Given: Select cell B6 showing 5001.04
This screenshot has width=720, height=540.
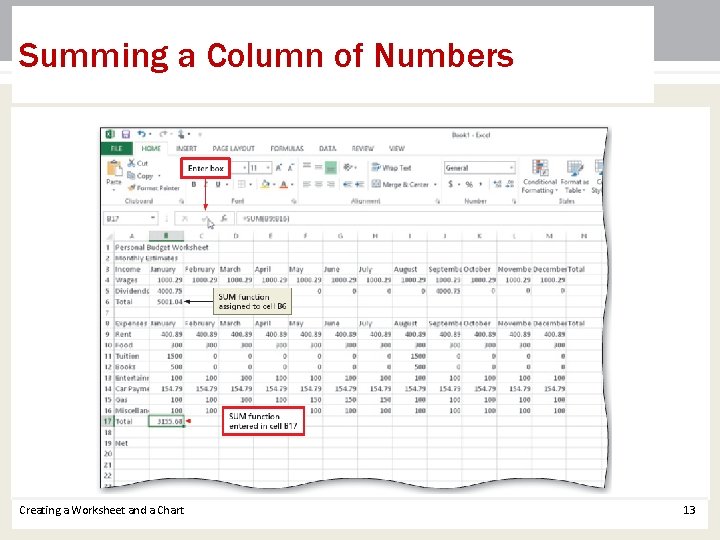Looking at the screenshot, I should point(166,302).
